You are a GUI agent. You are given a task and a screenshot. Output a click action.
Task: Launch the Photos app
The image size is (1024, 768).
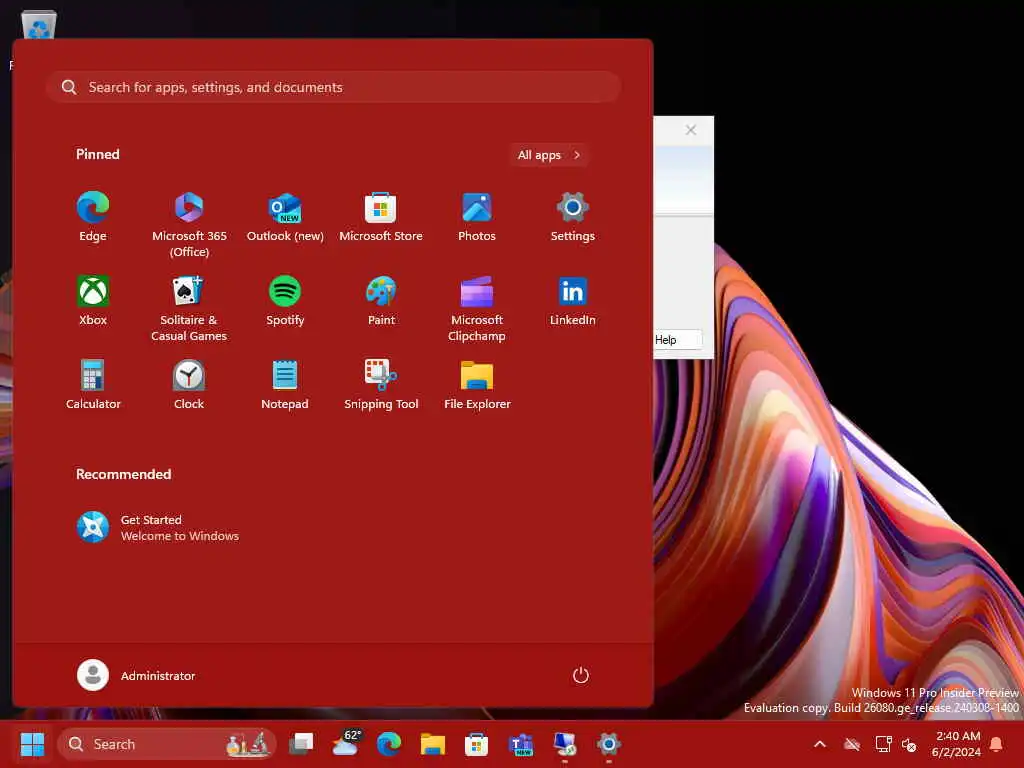[x=477, y=218]
